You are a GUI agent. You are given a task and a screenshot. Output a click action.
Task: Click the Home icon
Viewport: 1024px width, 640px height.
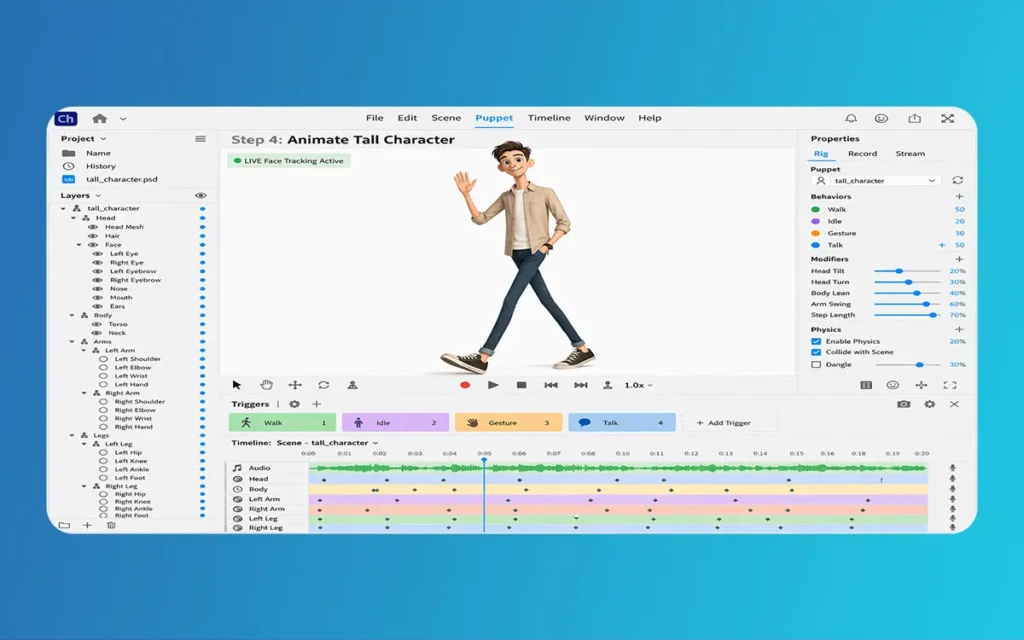coord(100,118)
